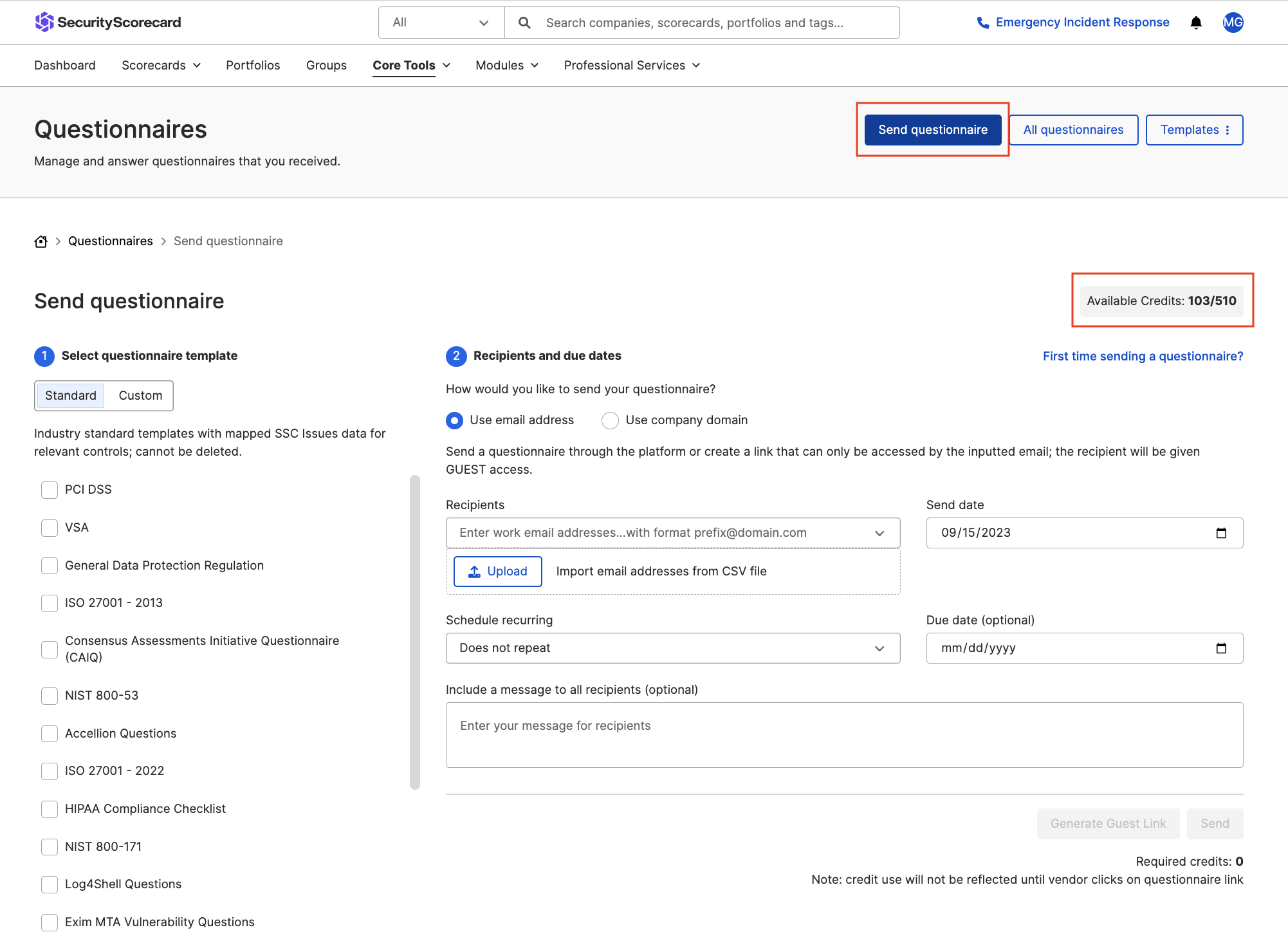Open the kebab menu on Templates button
1288x932 pixels.
click(1228, 129)
